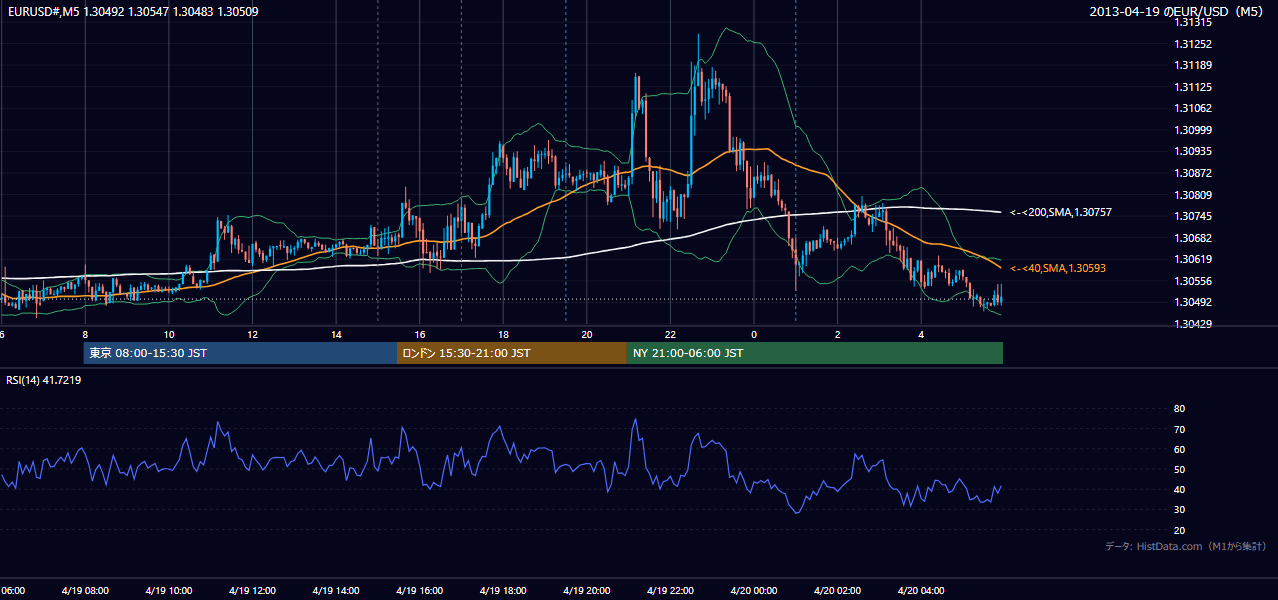The width and height of the screenshot is (1278, 600).
Task: Click RSI scale value 60
Action: coord(1179,449)
